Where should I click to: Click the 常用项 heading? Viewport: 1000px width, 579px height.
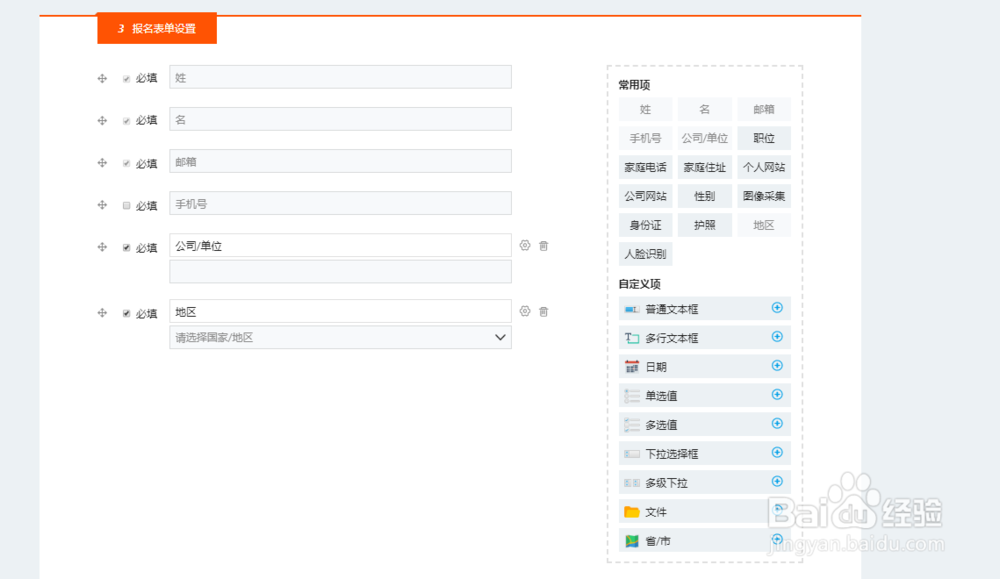click(634, 85)
